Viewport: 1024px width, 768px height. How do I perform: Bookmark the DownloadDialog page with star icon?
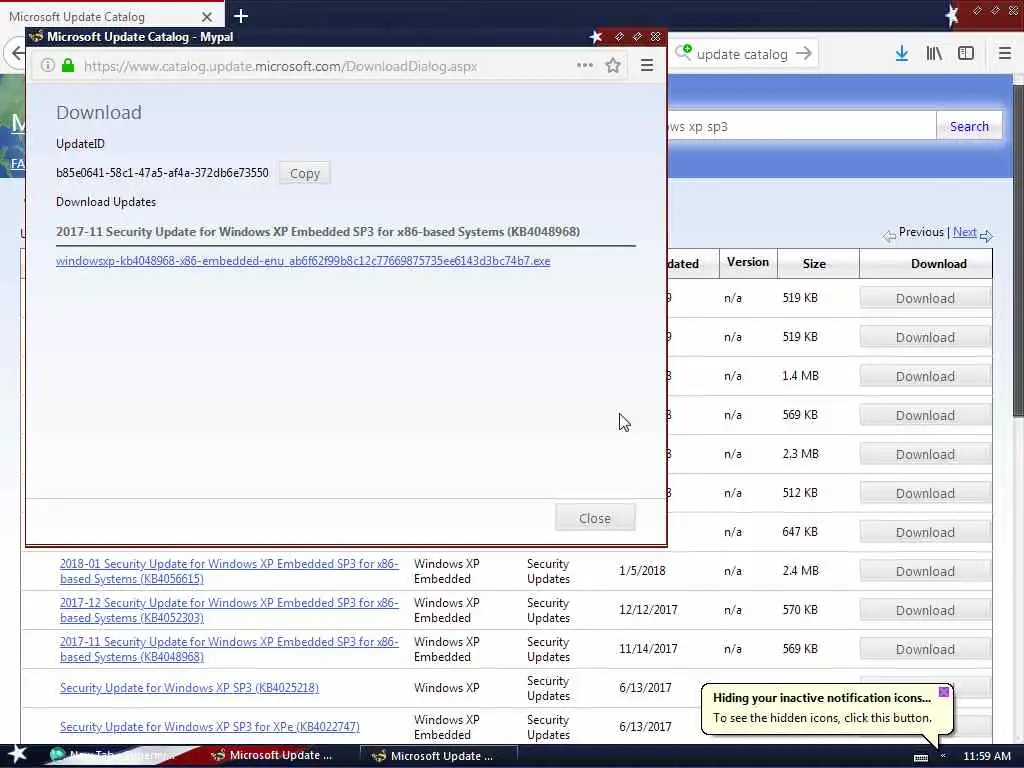613,65
